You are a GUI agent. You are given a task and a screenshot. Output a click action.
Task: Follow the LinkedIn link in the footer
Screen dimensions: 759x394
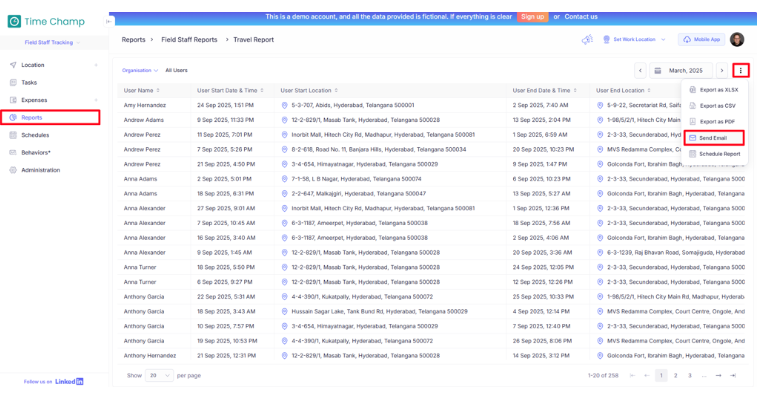point(69,381)
